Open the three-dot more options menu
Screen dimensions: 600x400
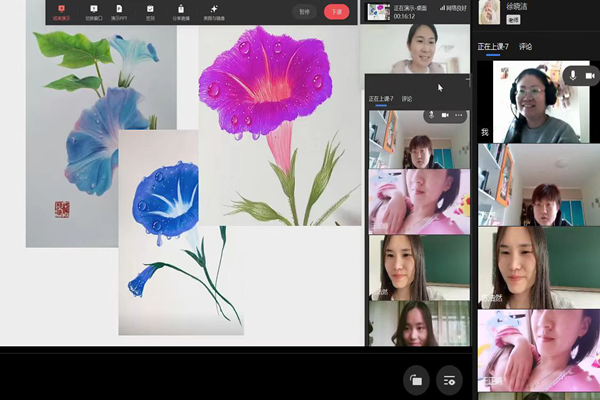click(x=459, y=115)
